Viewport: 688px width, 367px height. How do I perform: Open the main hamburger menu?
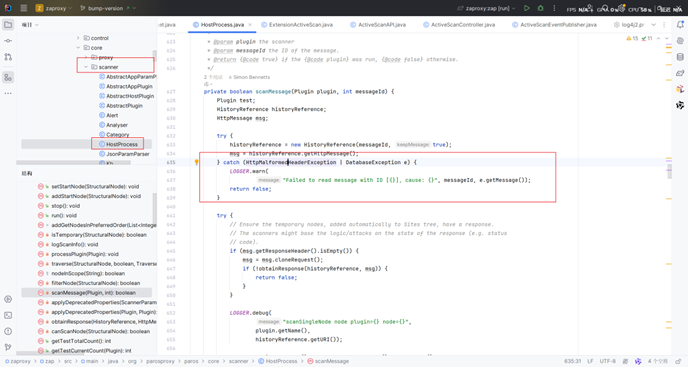click(24, 8)
